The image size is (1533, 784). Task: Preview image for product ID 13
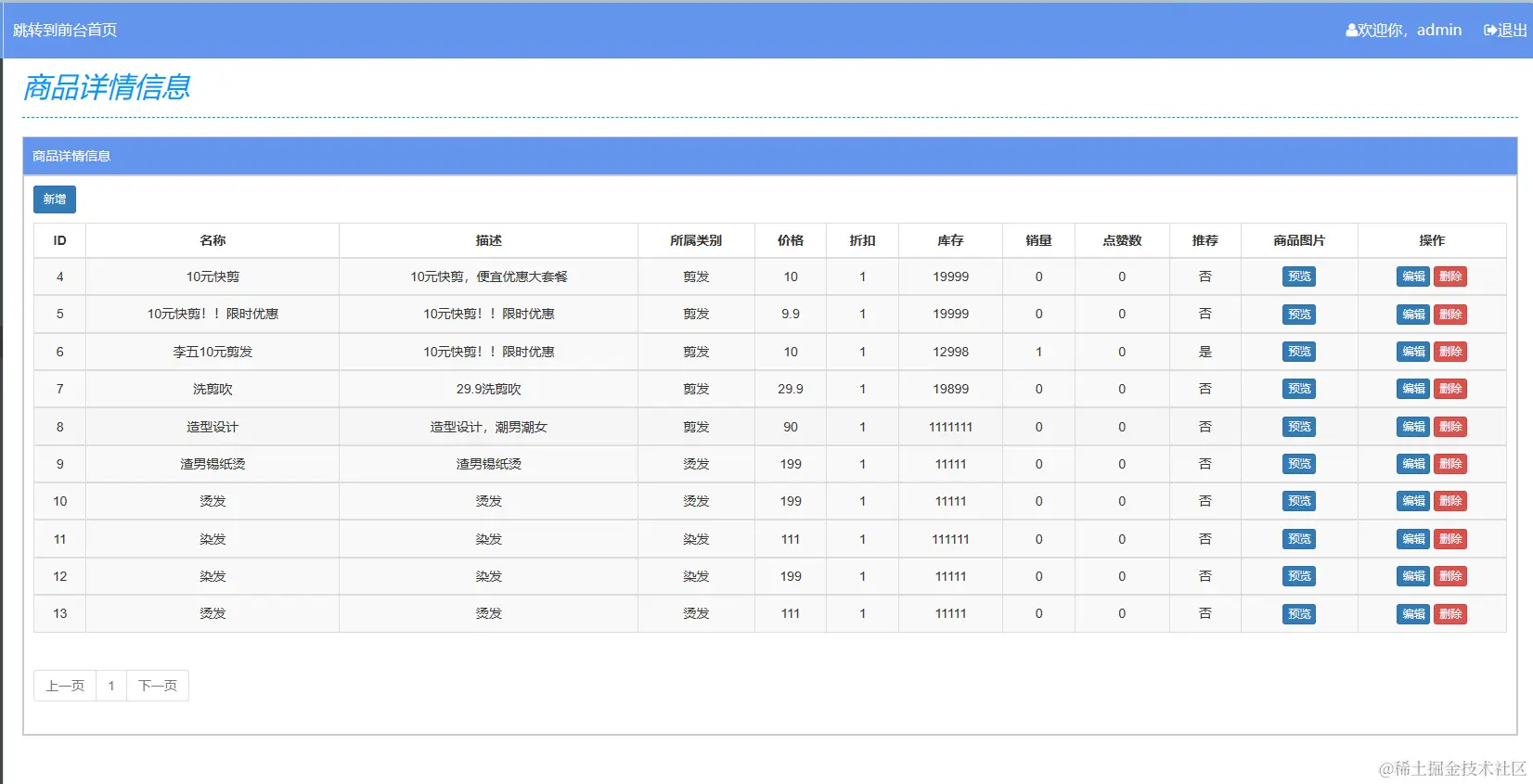tap(1299, 614)
